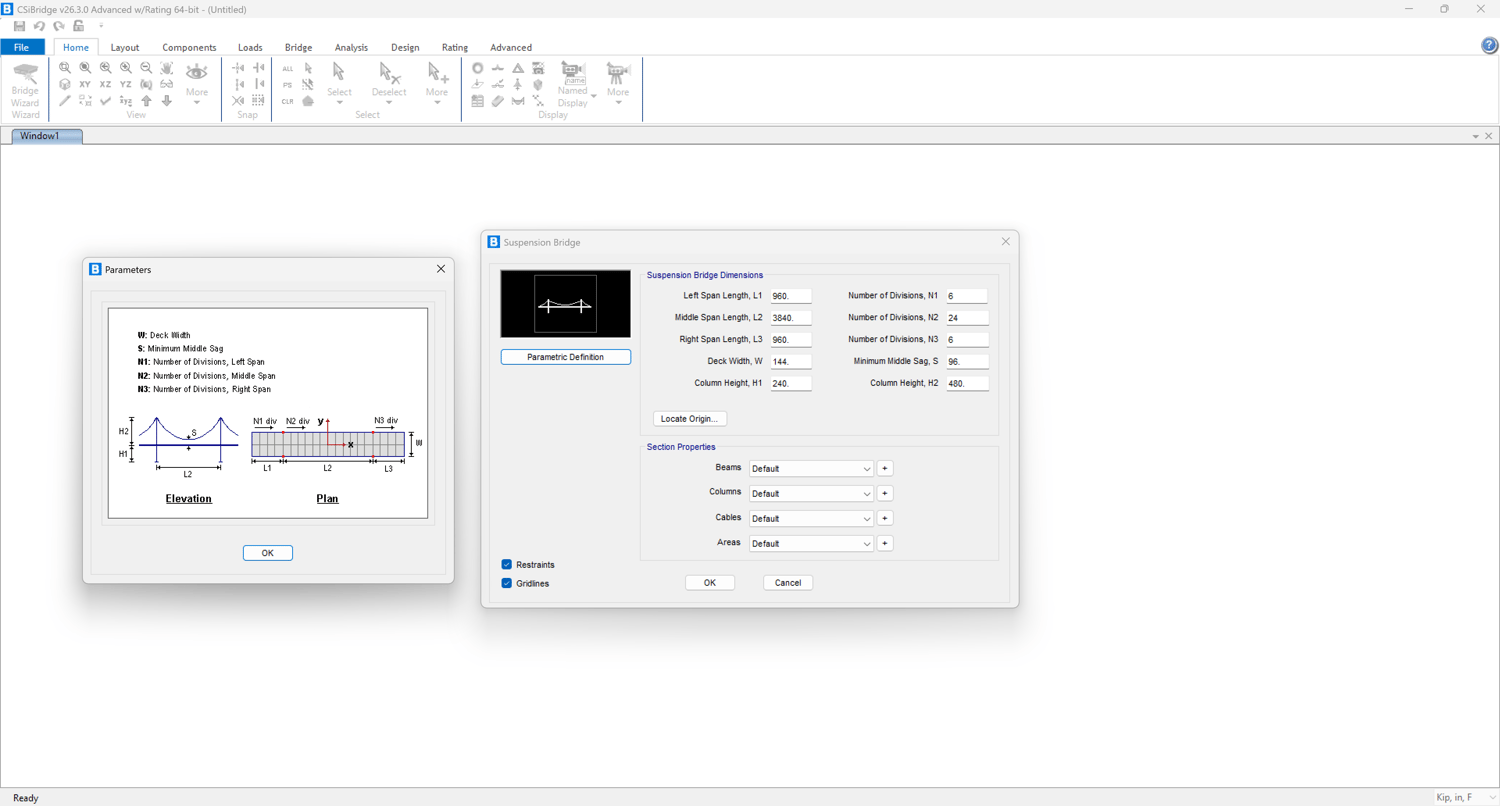Click the CLR clear selection icon
The image size is (1500, 806).
click(288, 101)
